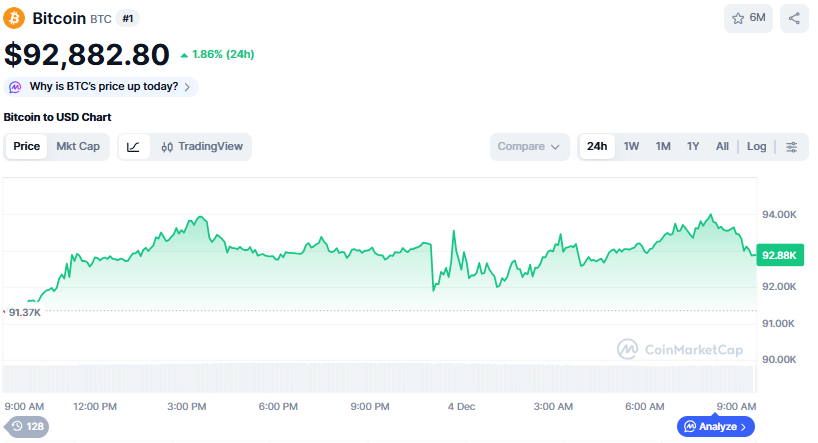818x443 pixels.
Task: Switch chart to Price view
Action: click(x=27, y=147)
